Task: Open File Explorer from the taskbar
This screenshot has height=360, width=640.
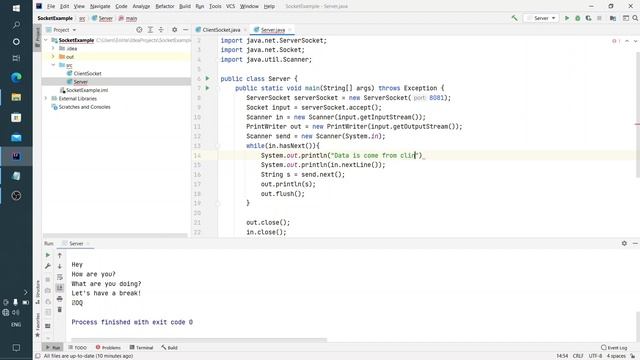Action: click(16, 97)
